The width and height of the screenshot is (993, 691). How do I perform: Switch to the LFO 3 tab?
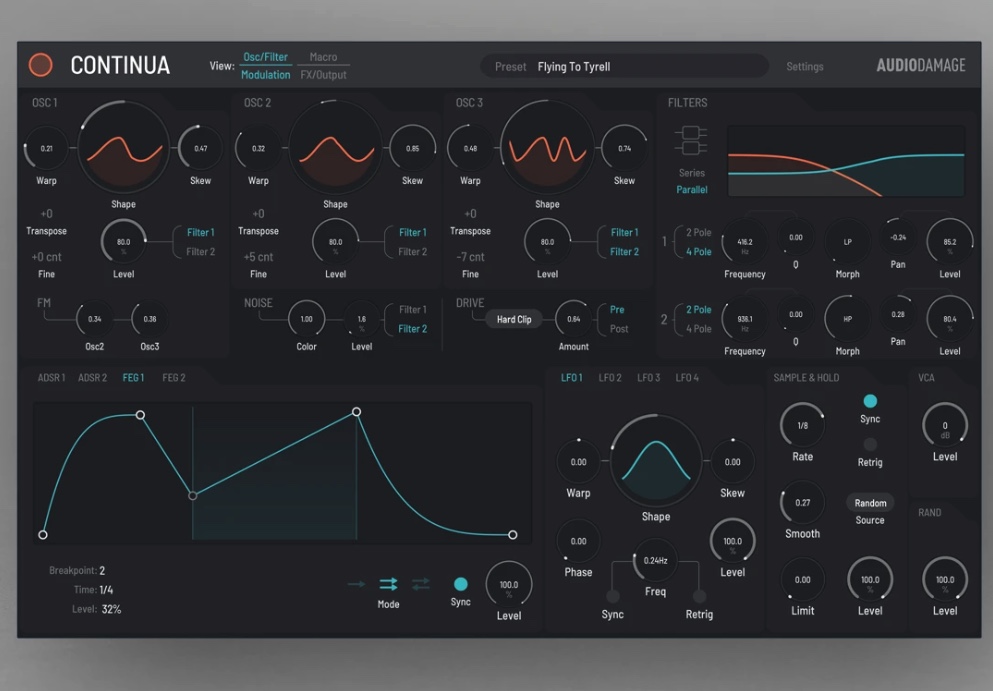(648, 378)
